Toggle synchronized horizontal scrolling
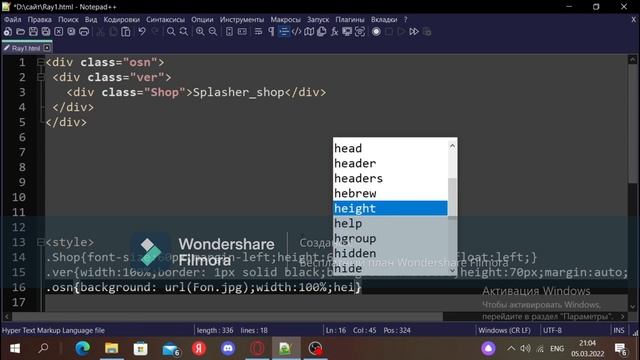 pos(242,31)
